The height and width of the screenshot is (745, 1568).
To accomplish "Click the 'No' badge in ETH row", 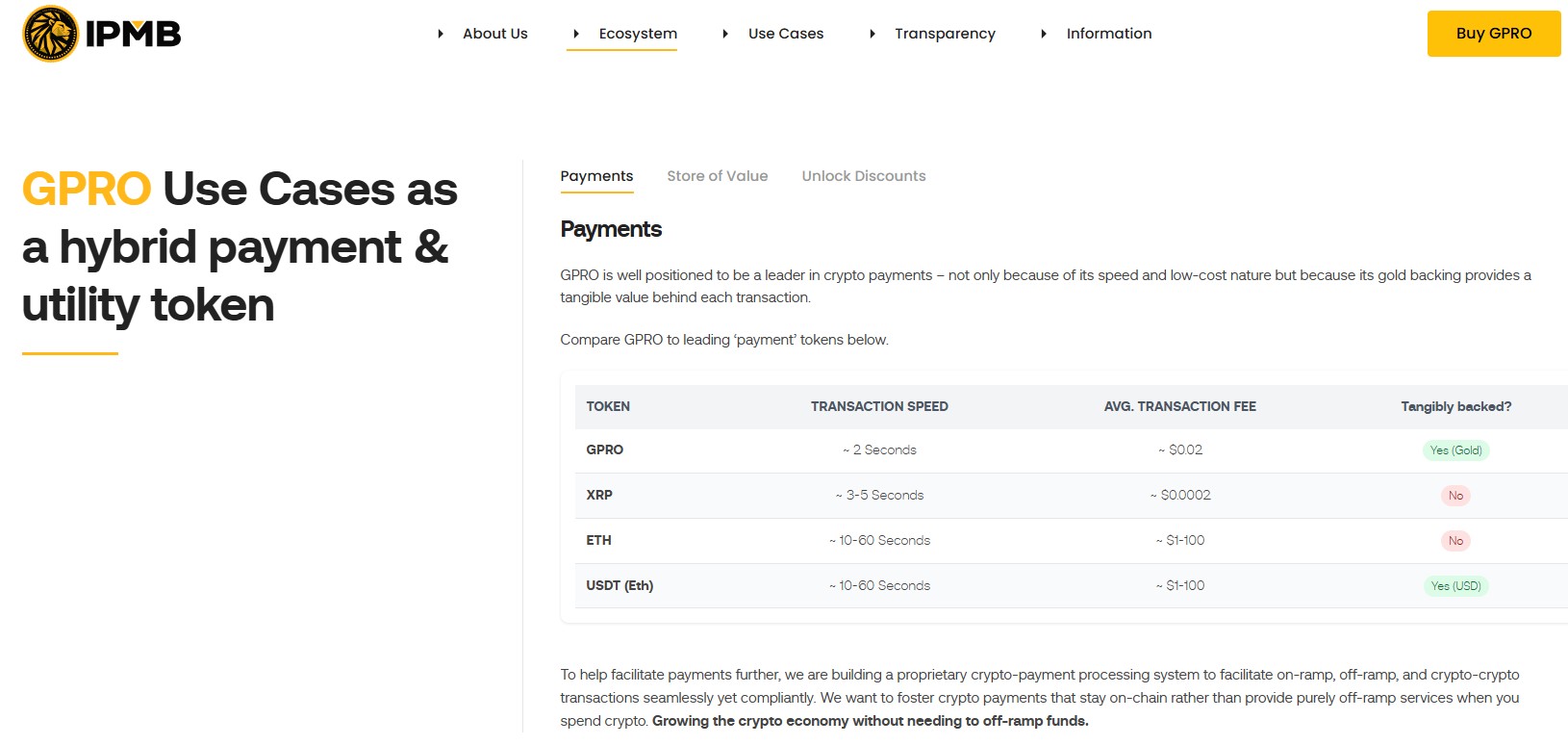I will coord(1455,541).
